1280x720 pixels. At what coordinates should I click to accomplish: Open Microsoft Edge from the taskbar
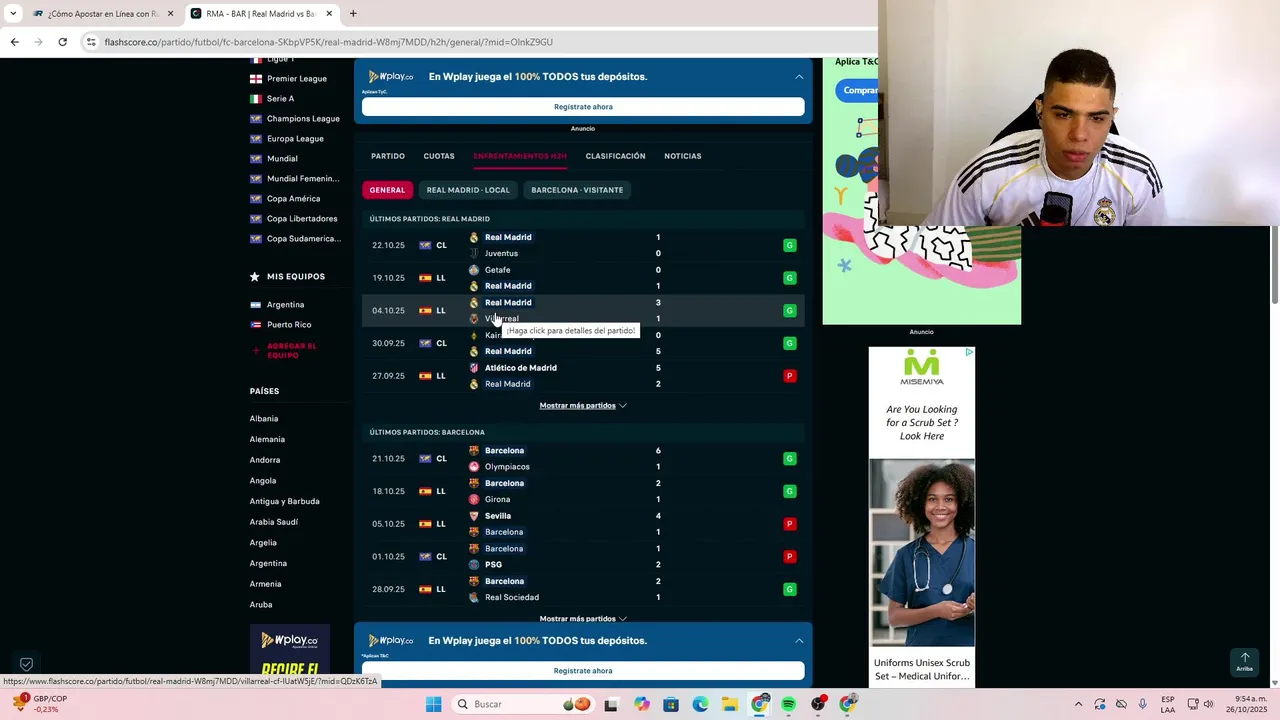coord(700,704)
